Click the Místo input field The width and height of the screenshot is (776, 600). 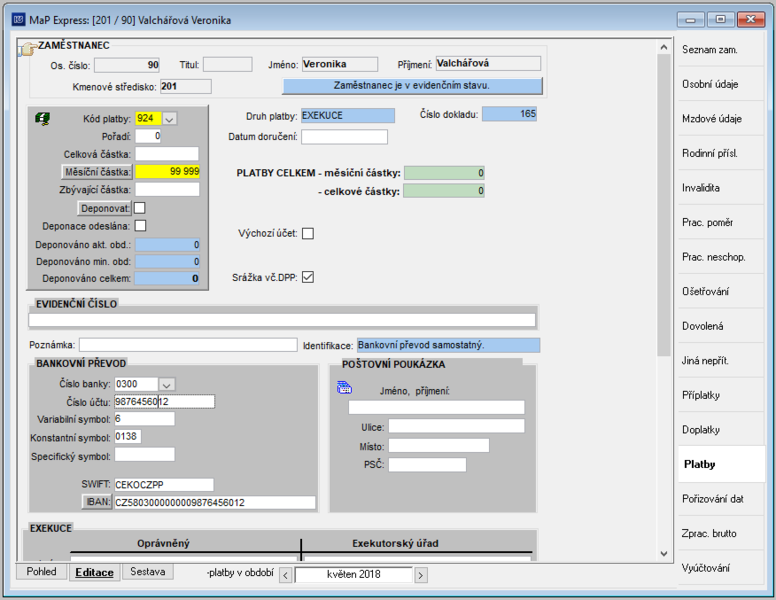click(438, 446)
